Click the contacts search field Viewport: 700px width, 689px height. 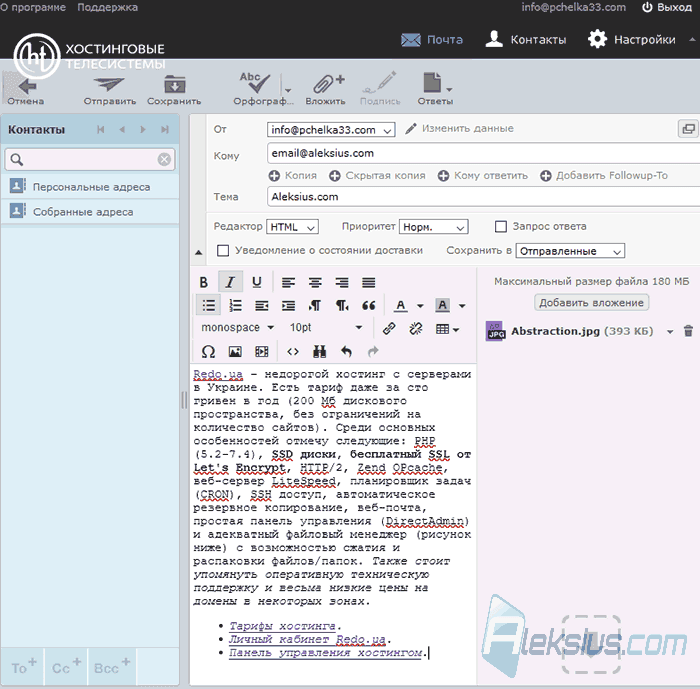click(90, 159)
